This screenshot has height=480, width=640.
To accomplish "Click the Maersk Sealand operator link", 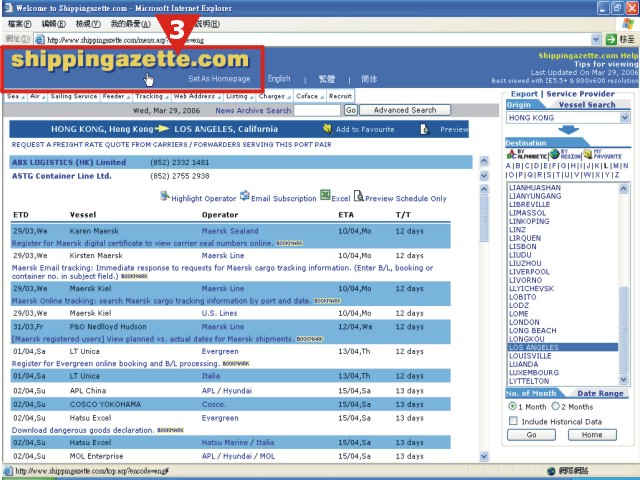I will click(x=230, y=231).
